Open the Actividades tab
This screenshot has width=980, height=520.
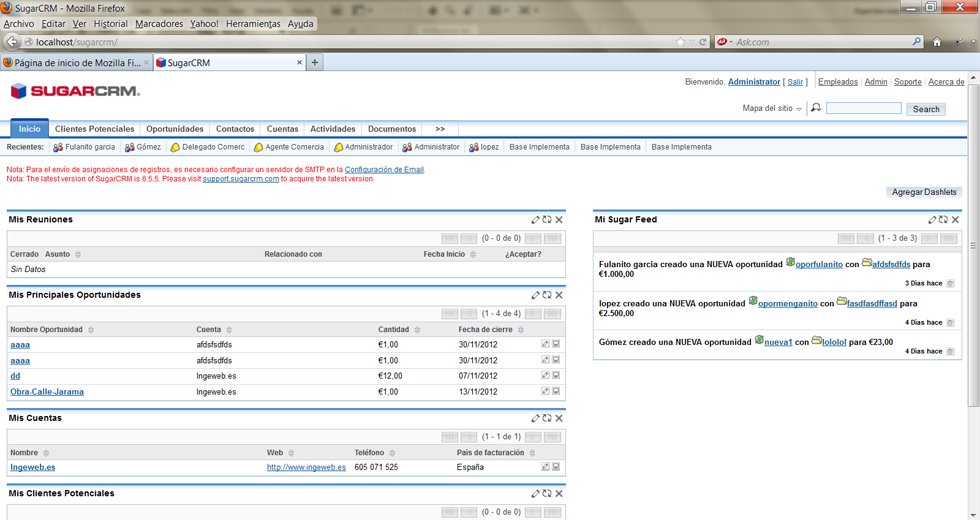click(x=333, y=129)
